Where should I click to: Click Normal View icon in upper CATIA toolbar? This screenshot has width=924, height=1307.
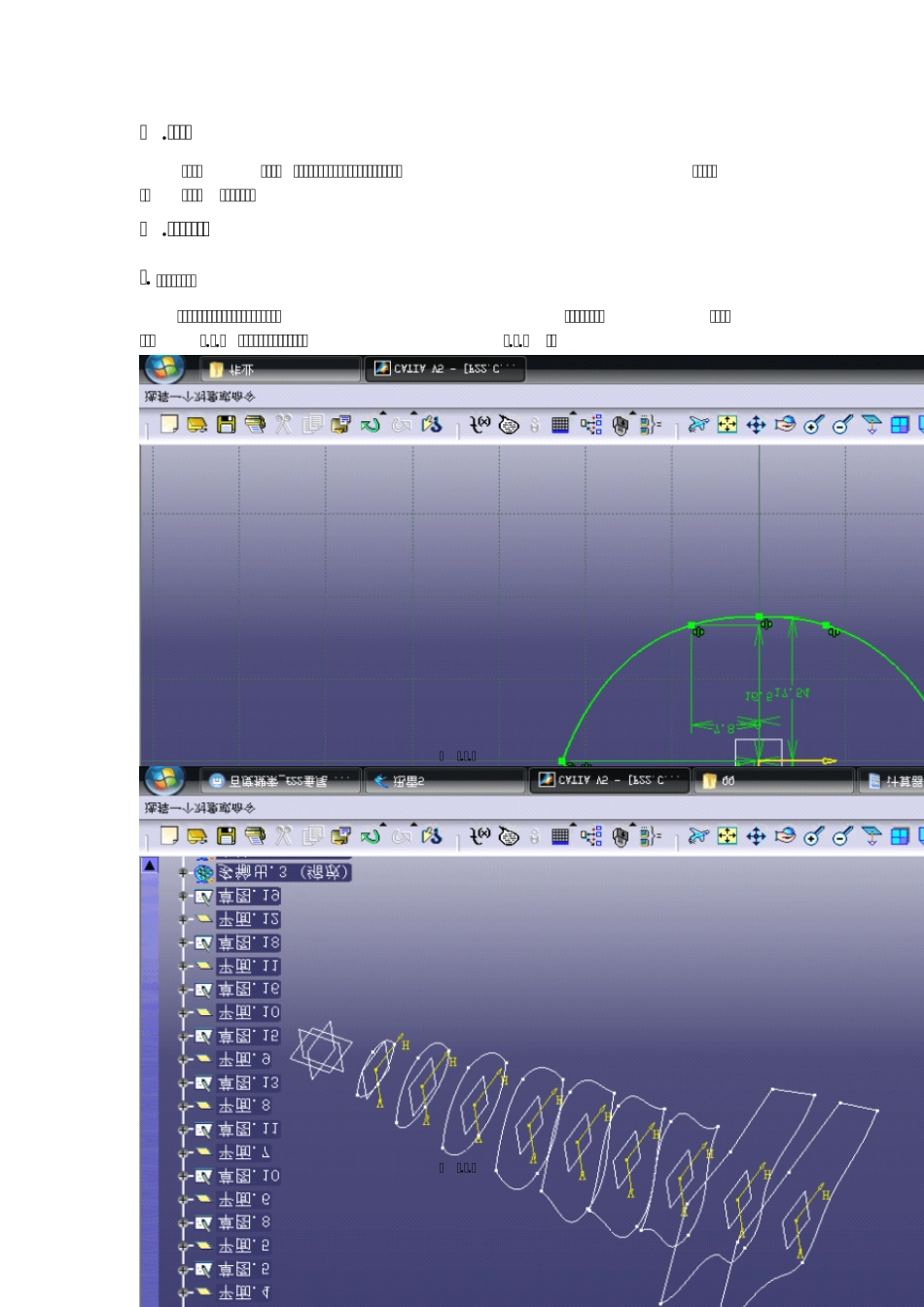click(871, 424)
